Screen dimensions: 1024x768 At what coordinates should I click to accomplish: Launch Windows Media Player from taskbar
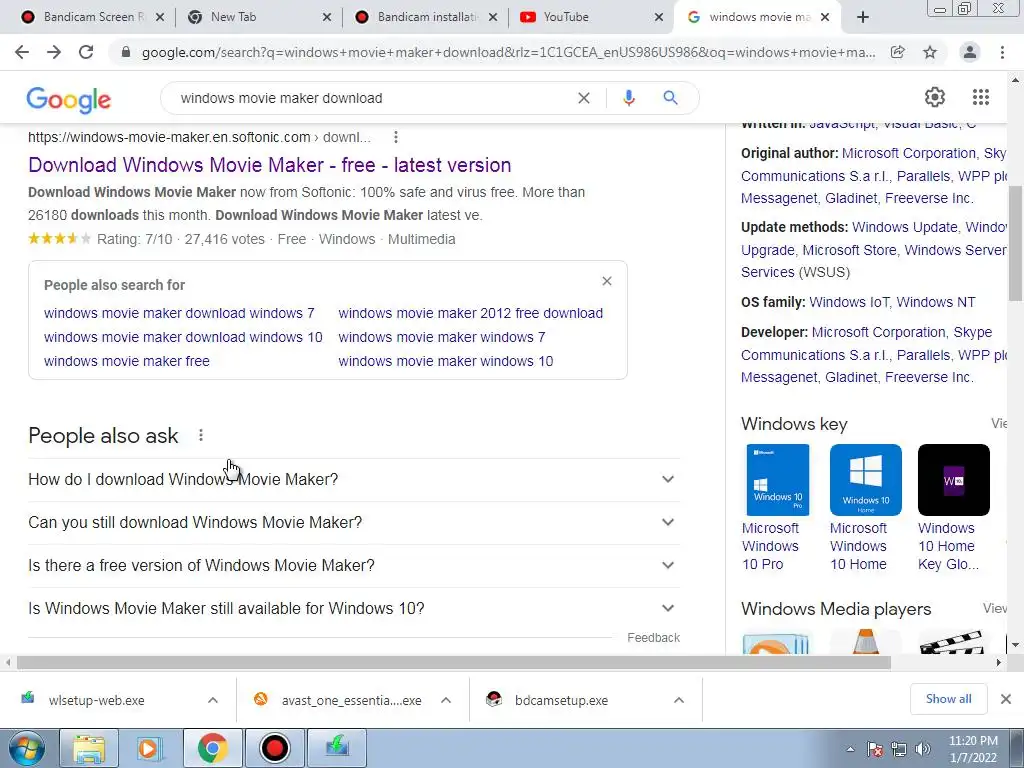point(149,748)
